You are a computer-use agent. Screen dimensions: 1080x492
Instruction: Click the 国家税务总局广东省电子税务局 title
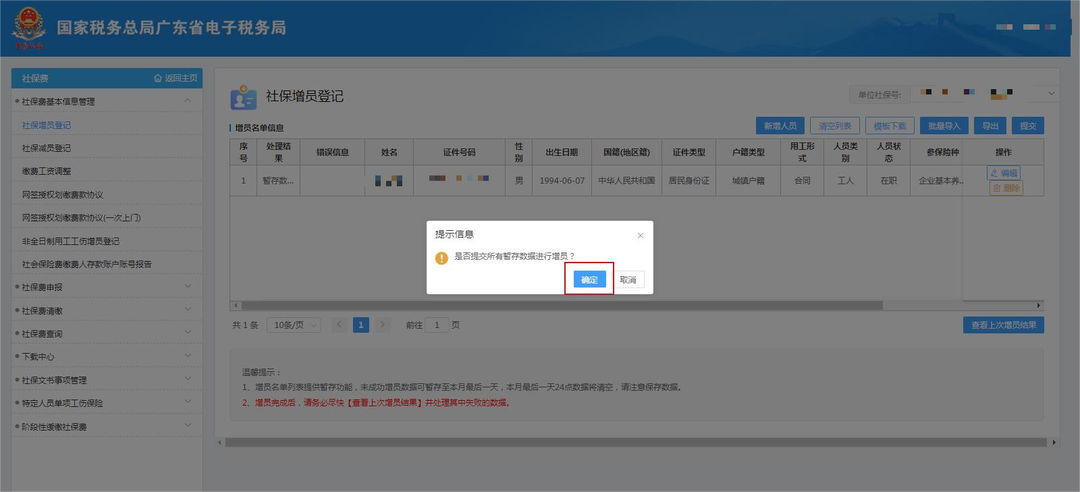tap(171, 28)
